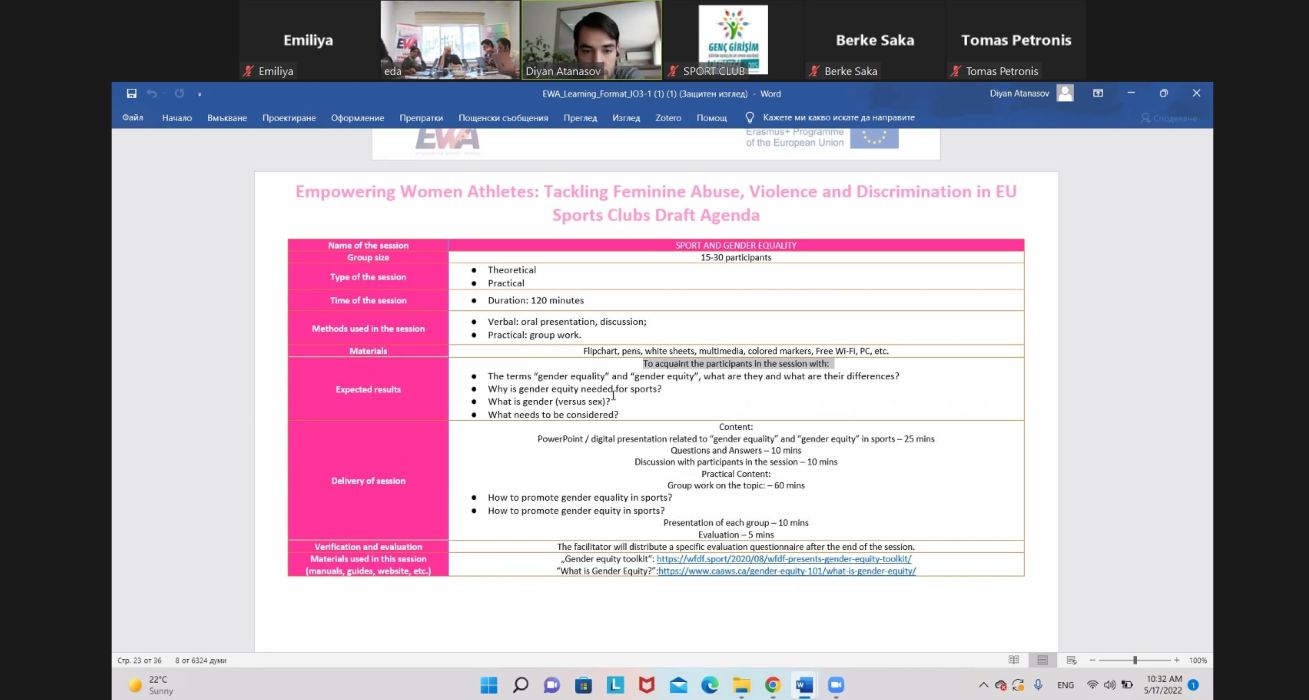
Task: Switch to the Zotero ribbon tab
Action: tap(668, 118)
